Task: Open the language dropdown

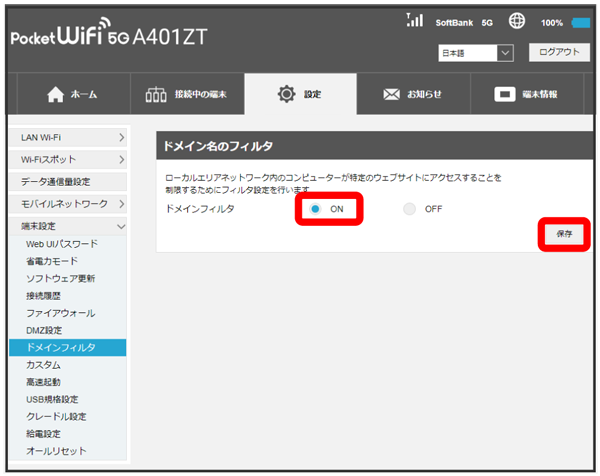Action: (x=475, y=52)
